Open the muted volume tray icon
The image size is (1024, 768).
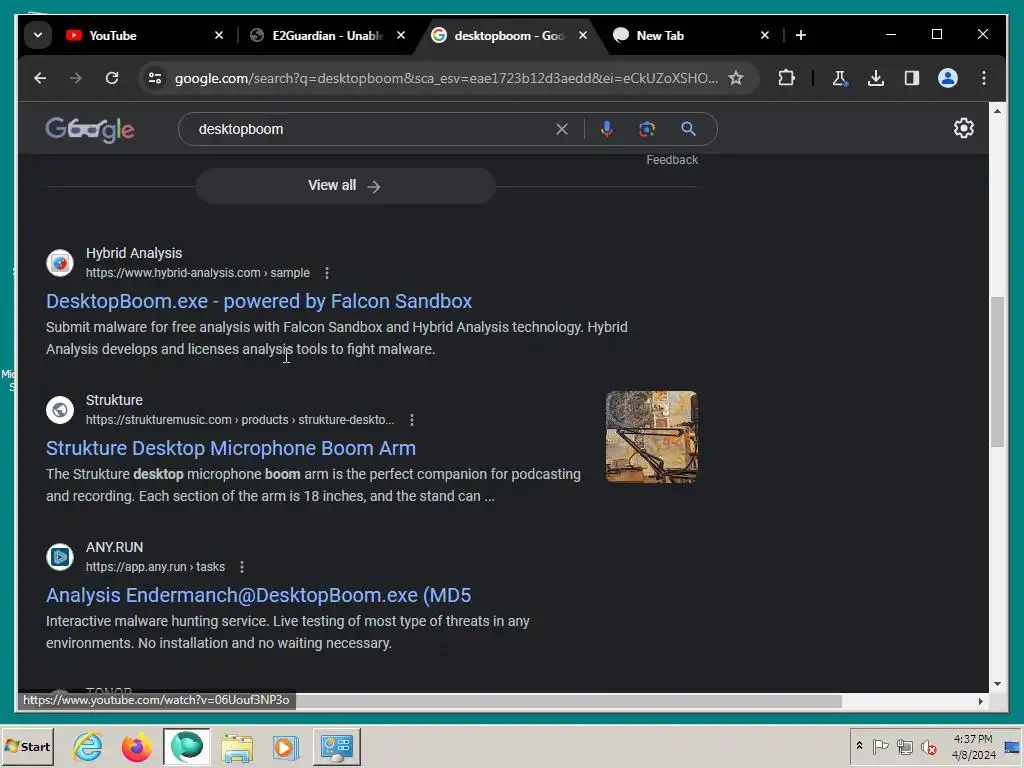[928, 746]
